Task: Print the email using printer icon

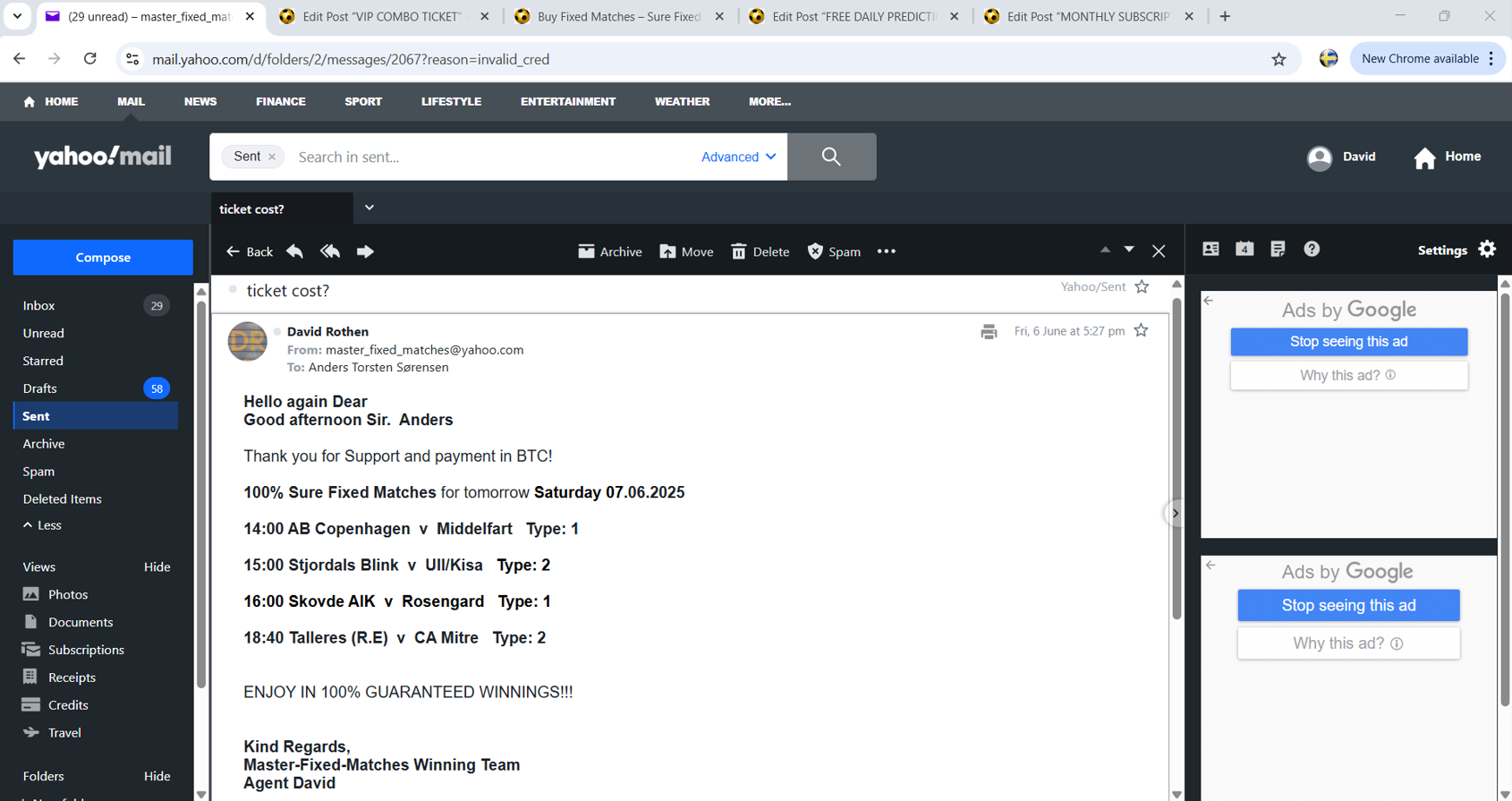Action: [989, 332]
